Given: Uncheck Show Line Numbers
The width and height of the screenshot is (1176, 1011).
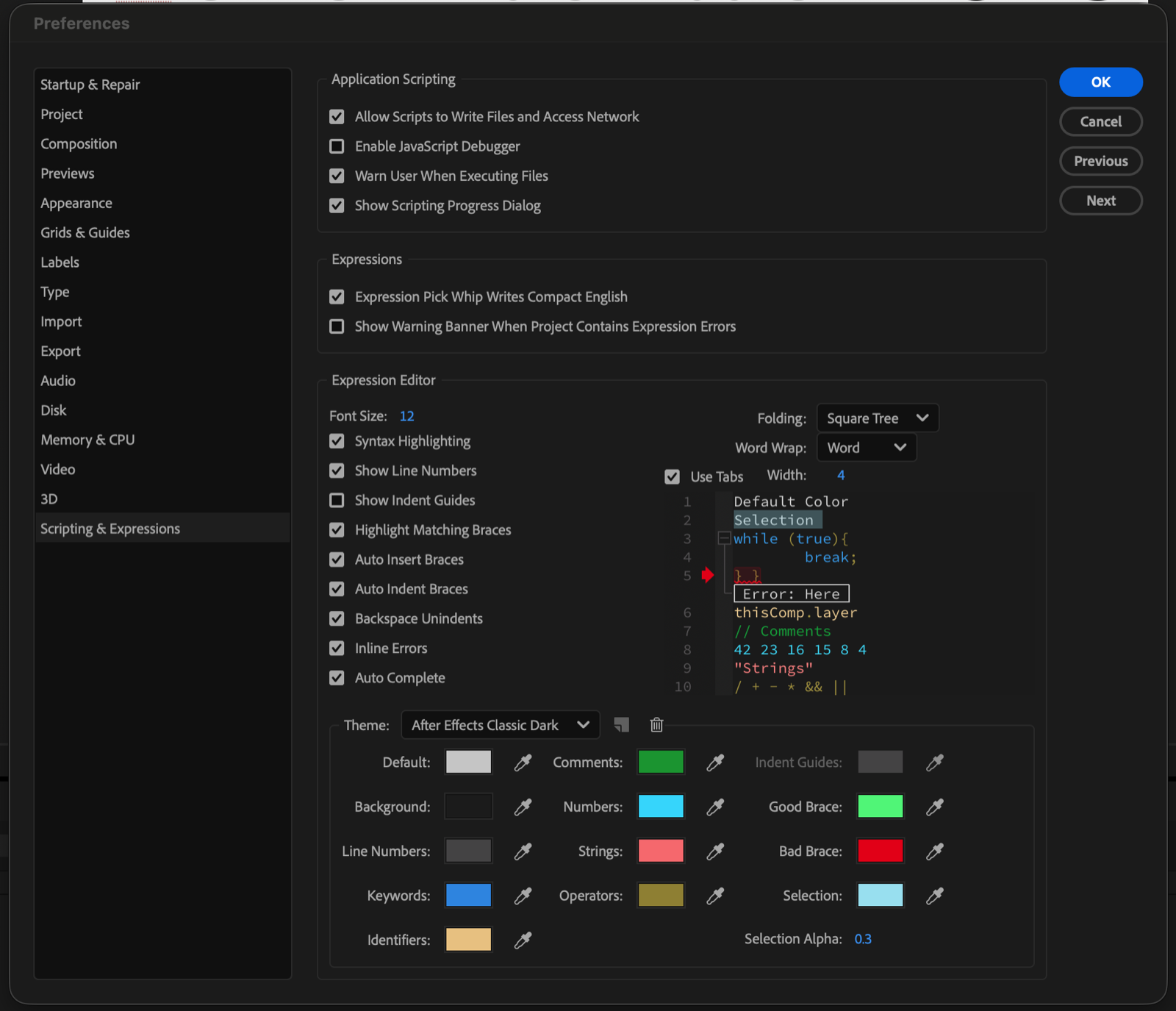Looking at the screenshot, I should point(337,471).
